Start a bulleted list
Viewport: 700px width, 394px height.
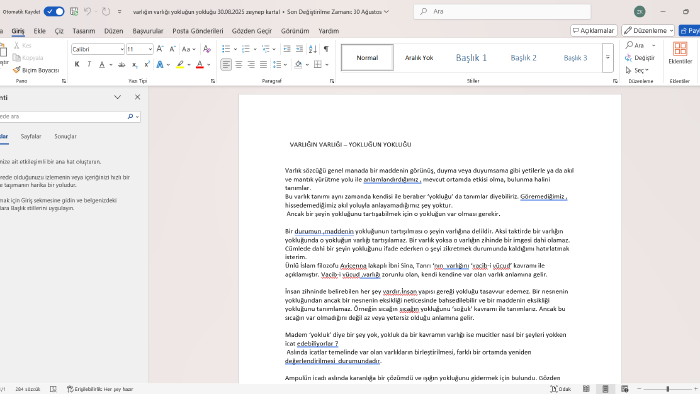click(x=226, y=49)
